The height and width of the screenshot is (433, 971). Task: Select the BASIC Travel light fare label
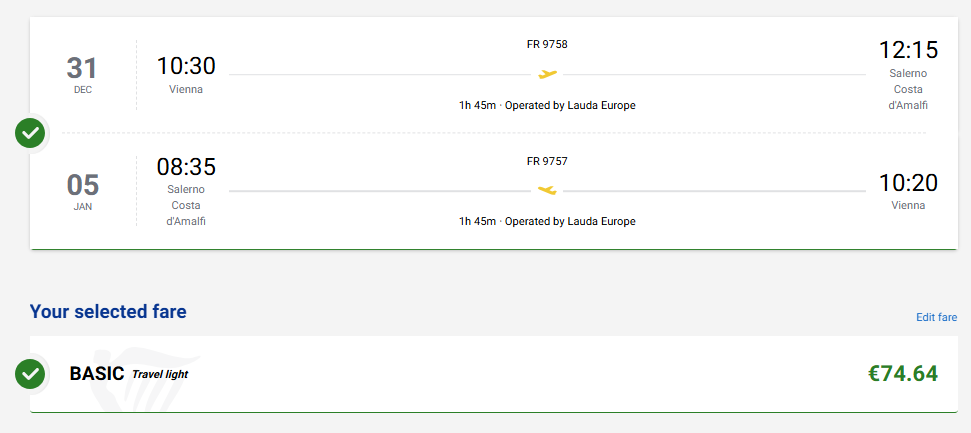pyautogui.click(x=128, y=374)
